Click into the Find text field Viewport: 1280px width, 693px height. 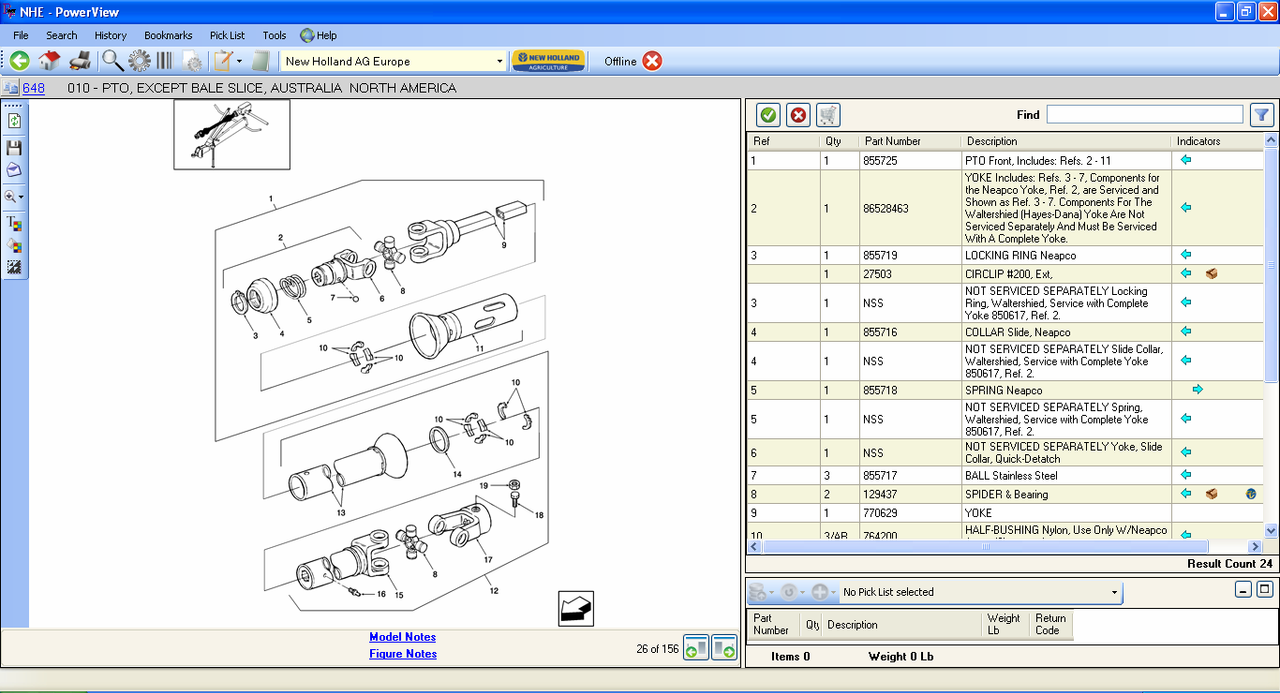point(1145,115)
